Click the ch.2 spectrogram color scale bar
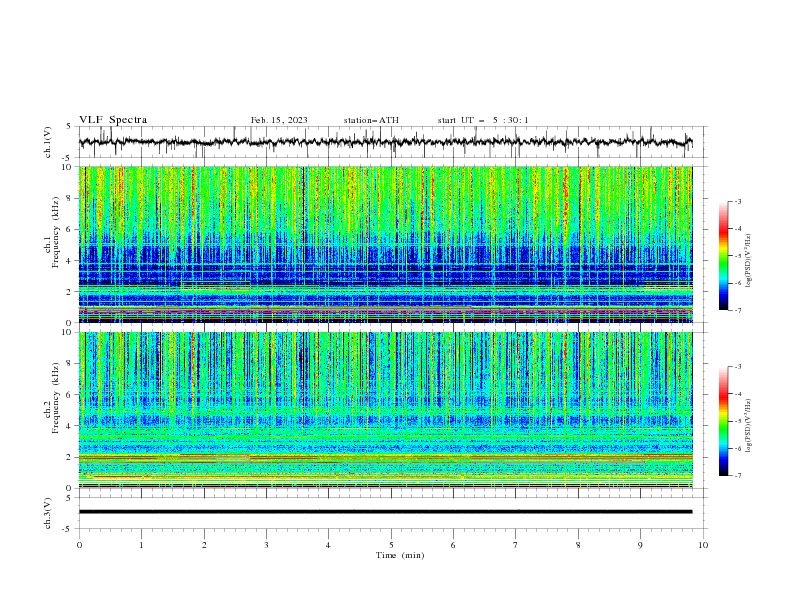792x612 pixels. click(x=723, y=421)
